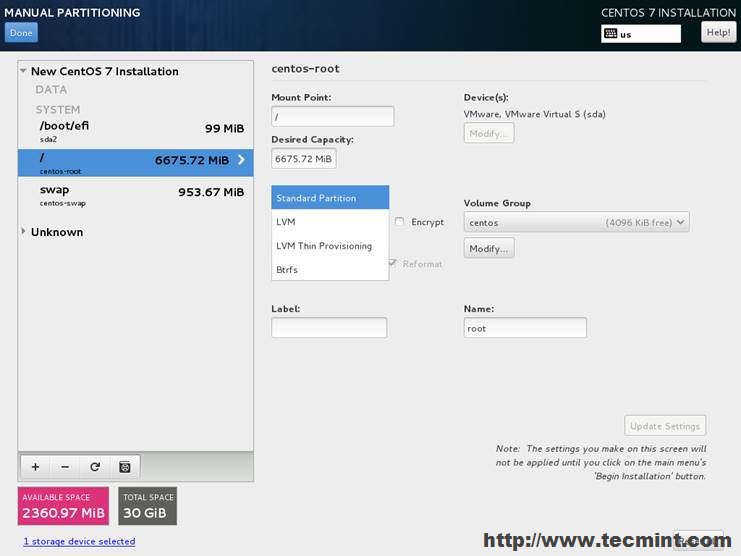The image size is (741, 556).
Task: Reload storage configuration from disk icon
Action: click(95, 467)
